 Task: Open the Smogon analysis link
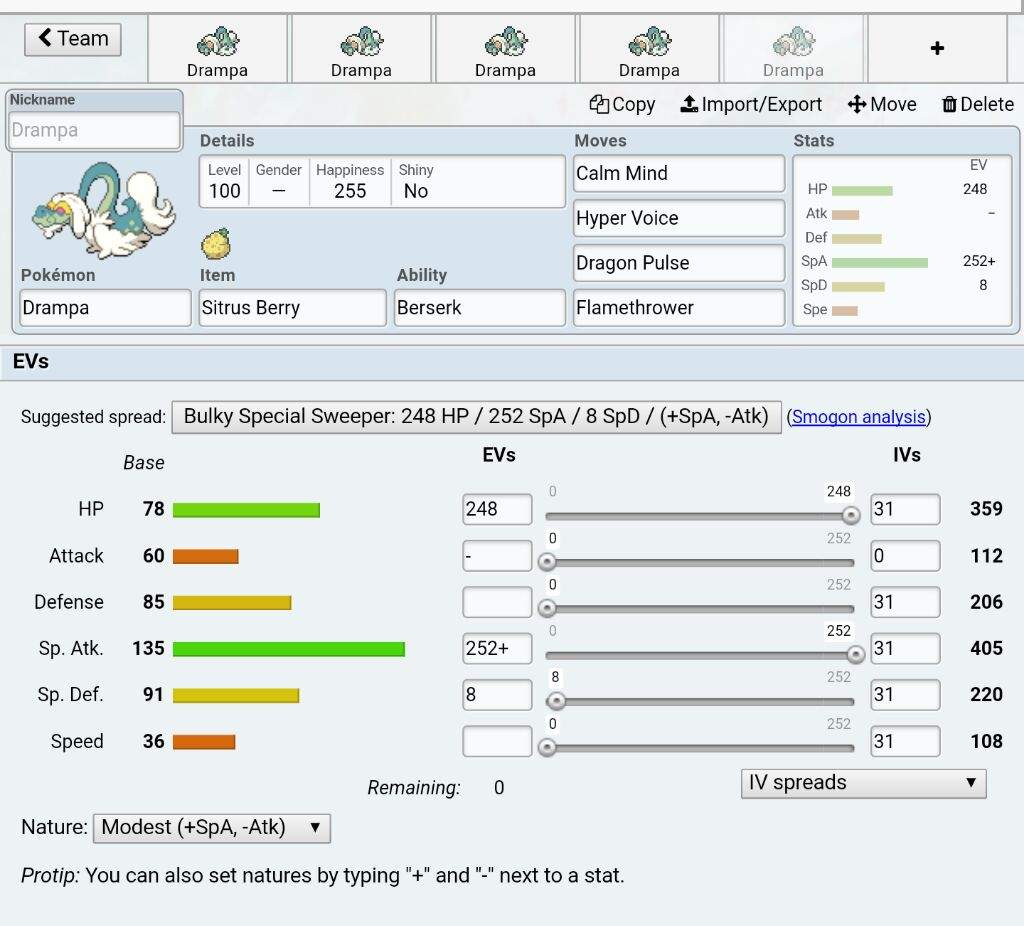tap(859, 417)
